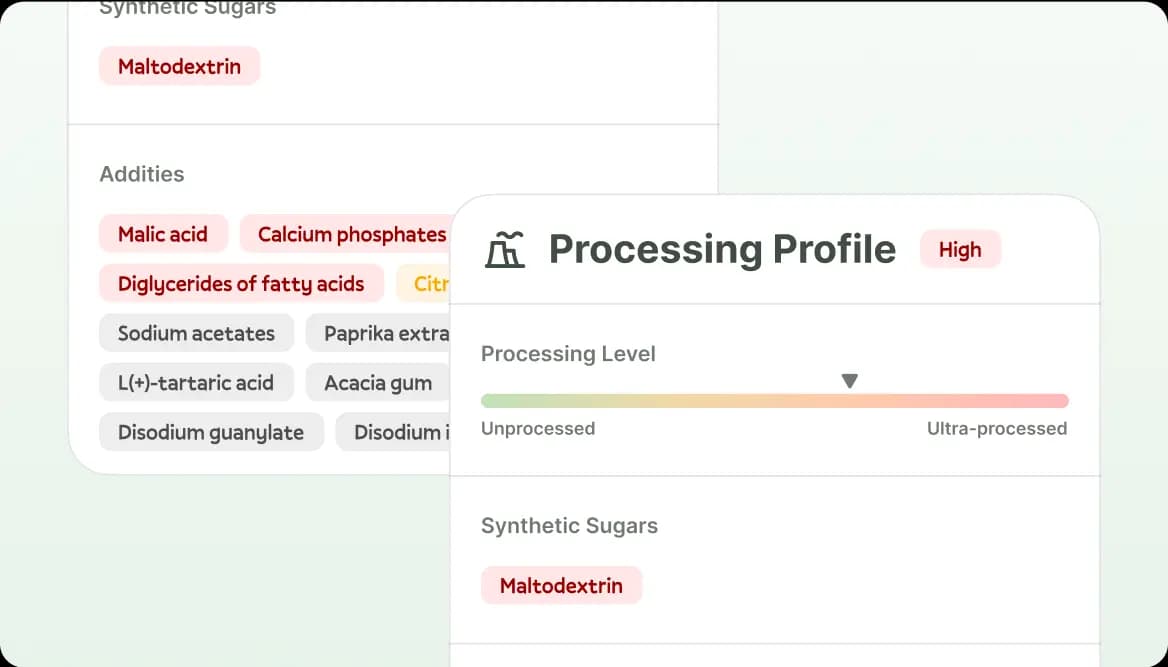Select the L(+)-tartaric acid tag

196,383
